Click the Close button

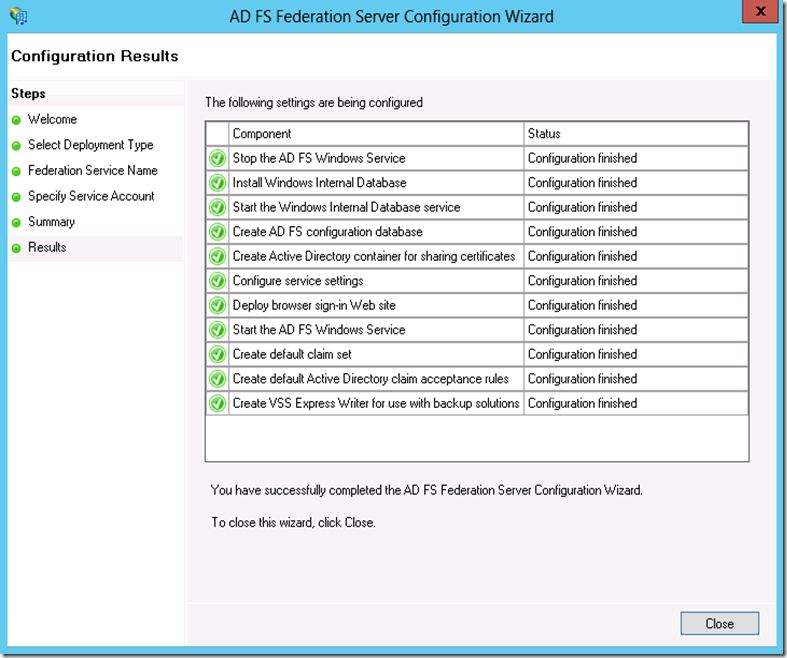tap(719, 623)
